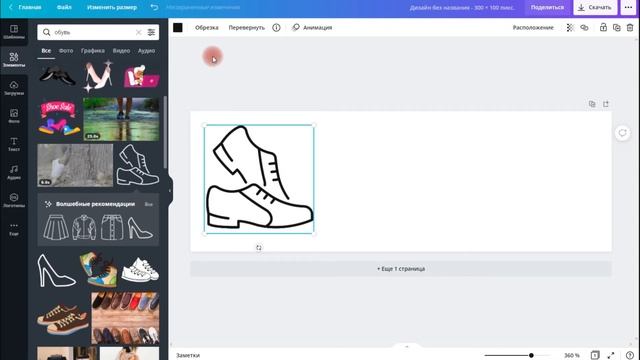Open Изменить размер option
This screenshot has height=360, width=640.
[x=112, y=7]
